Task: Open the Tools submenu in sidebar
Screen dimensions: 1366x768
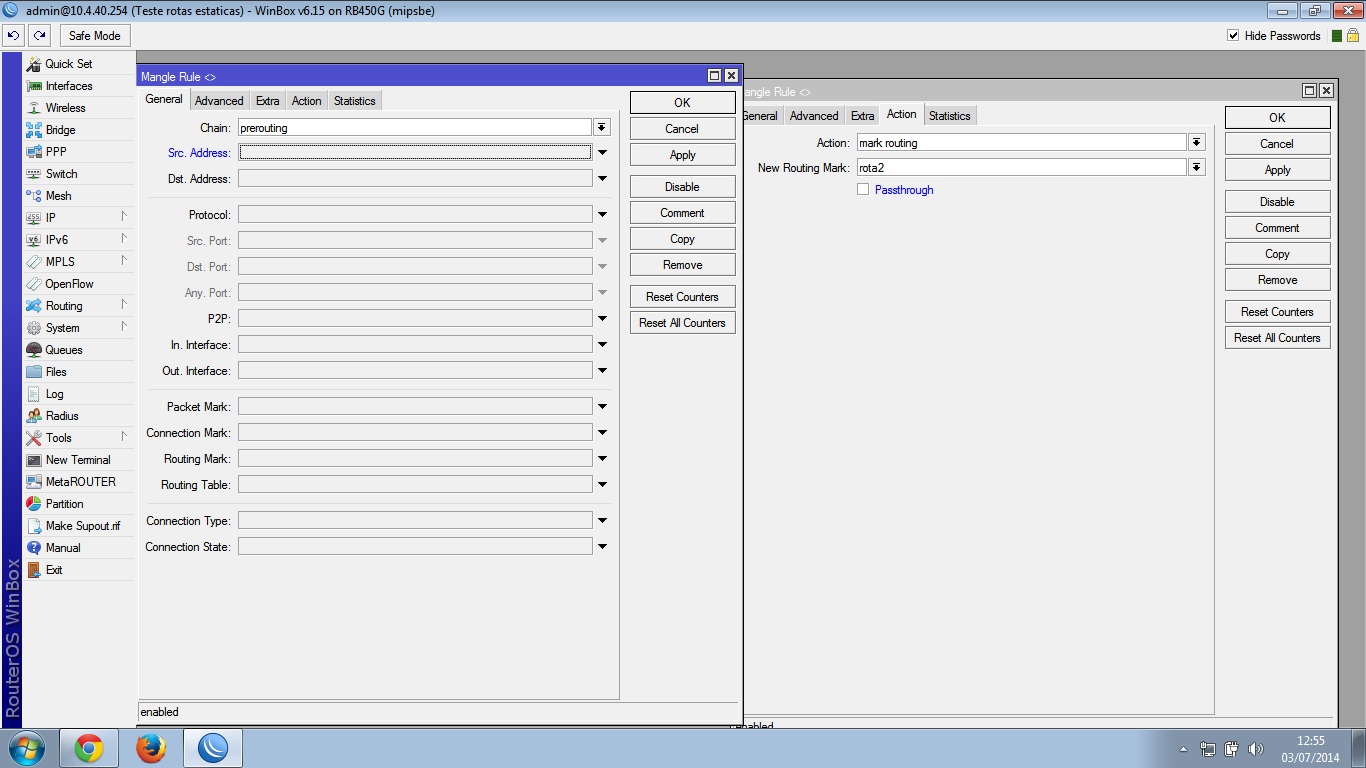Action: [78, 438]
